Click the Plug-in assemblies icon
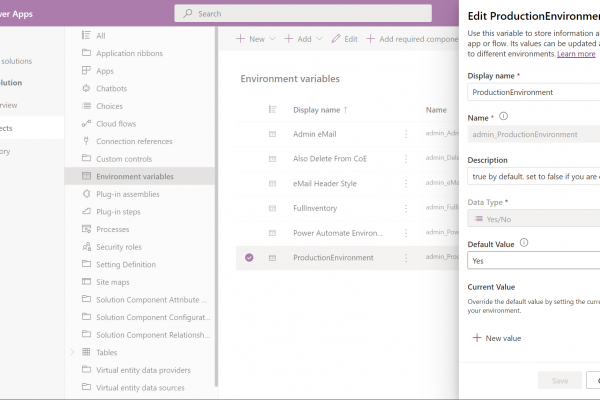Viewport: 600px width, 400px height. click(86, 194)
